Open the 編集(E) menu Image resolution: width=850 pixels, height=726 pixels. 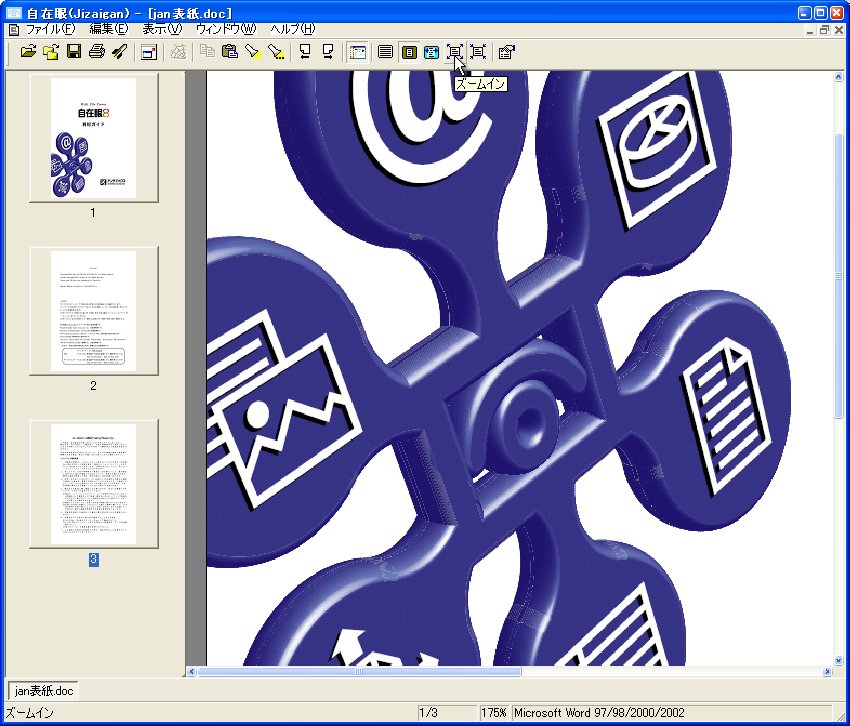109,29
